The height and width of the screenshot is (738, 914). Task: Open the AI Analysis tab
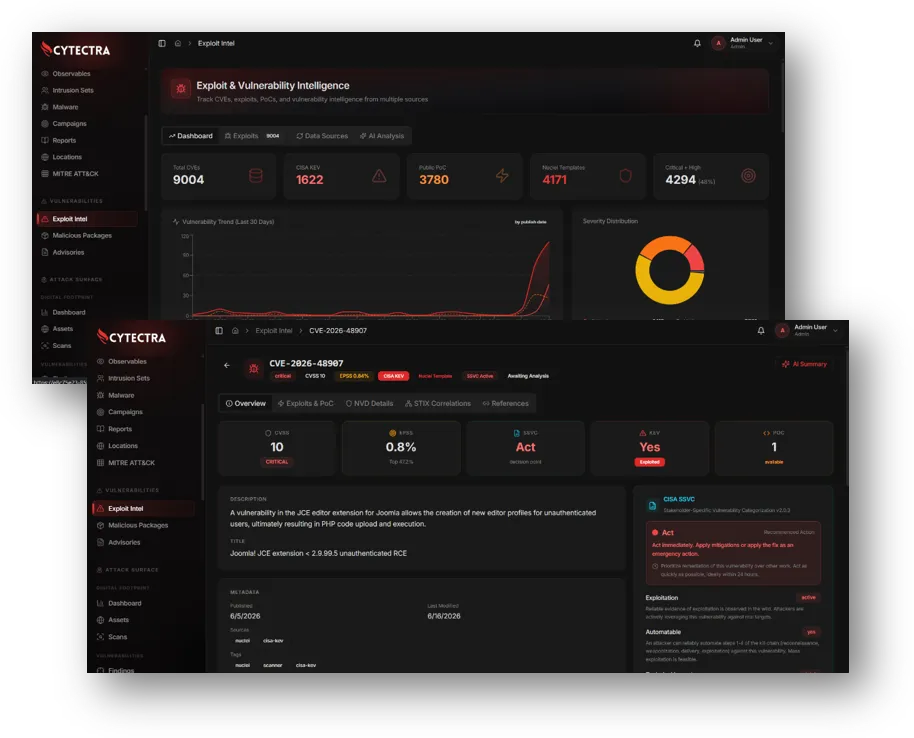point(382,136)
